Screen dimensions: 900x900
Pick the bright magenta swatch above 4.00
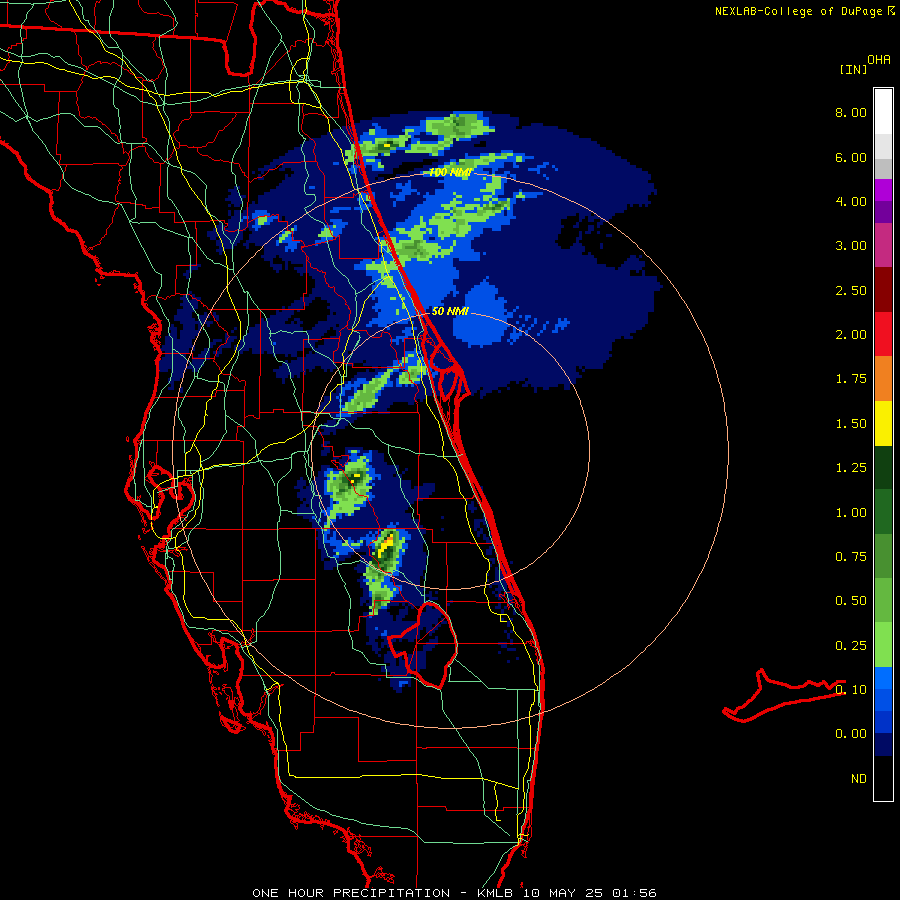point(883,190)
